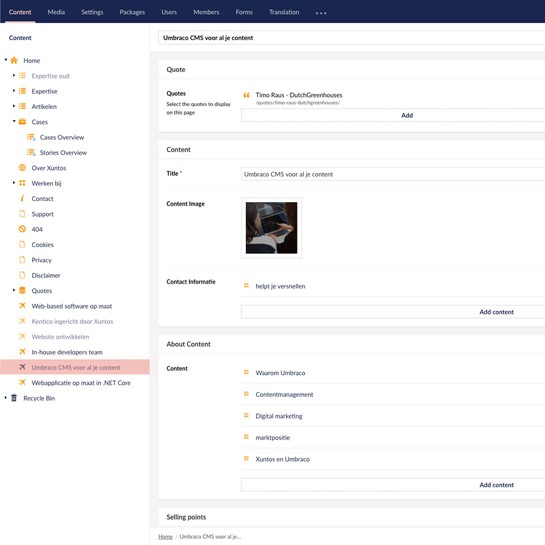Open the Forms section tab

click(244, 12)
